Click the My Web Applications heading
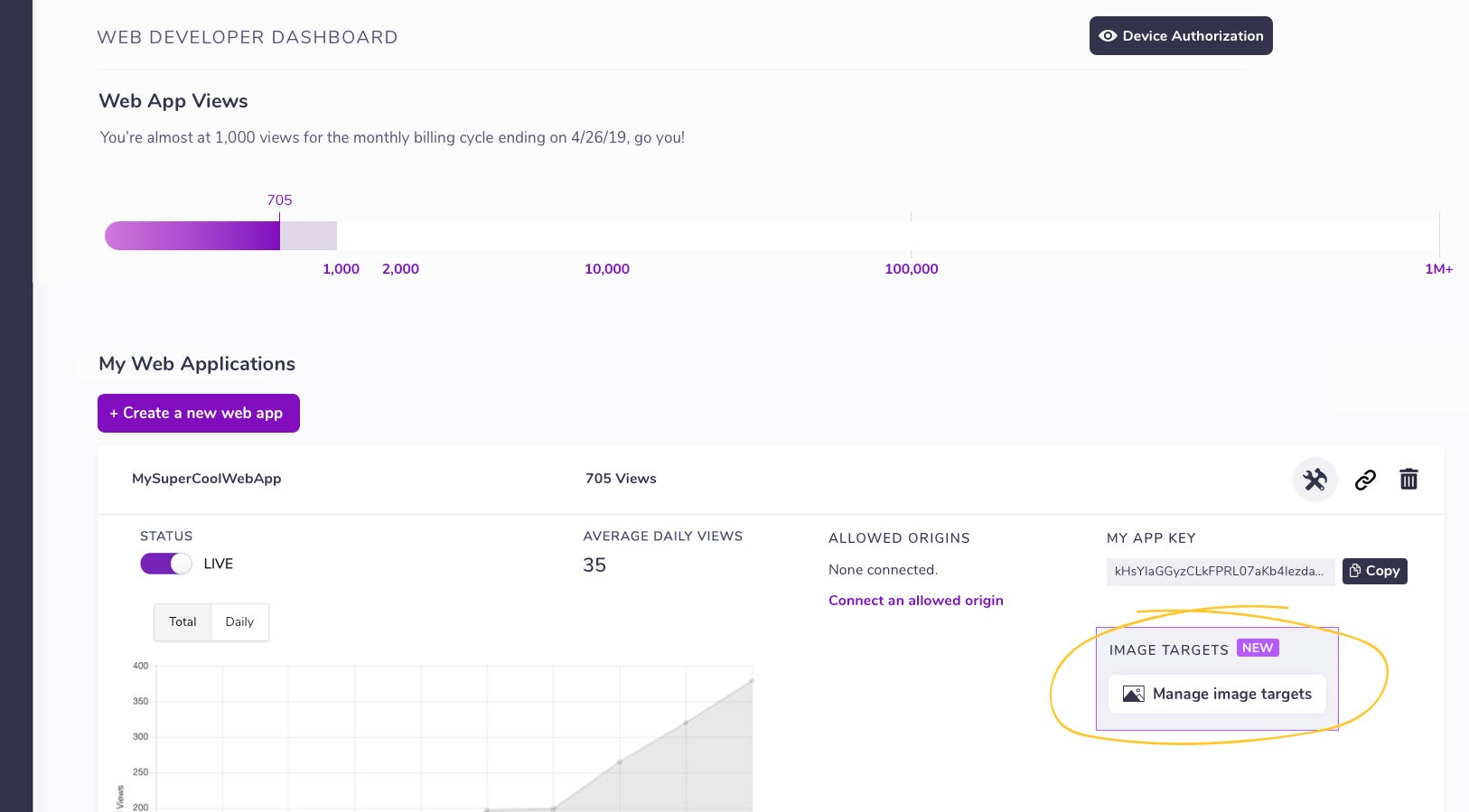 (x=197, y=364)
